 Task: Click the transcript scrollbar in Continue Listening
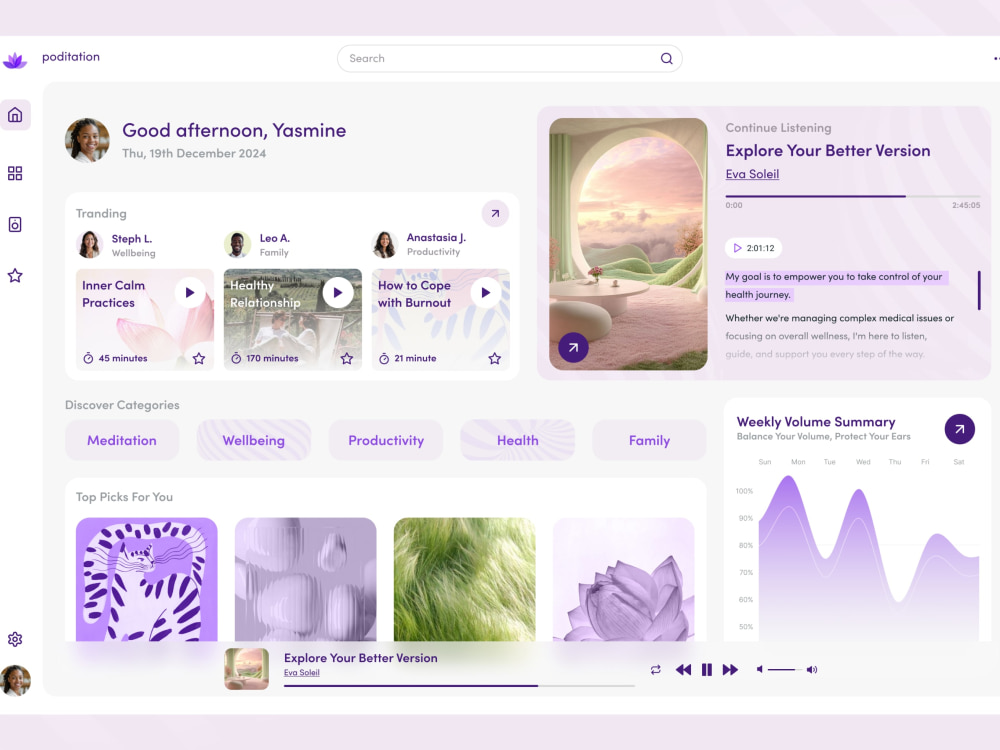[979, 291]
